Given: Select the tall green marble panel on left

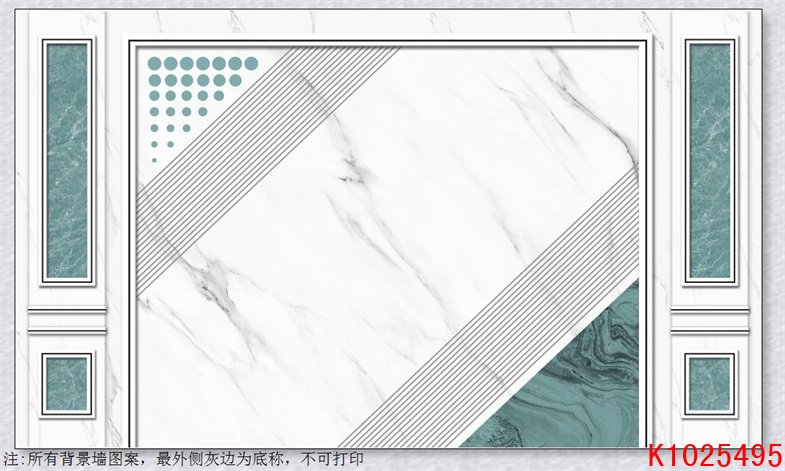Looking at the screenshot, I should tap(67, 161).
